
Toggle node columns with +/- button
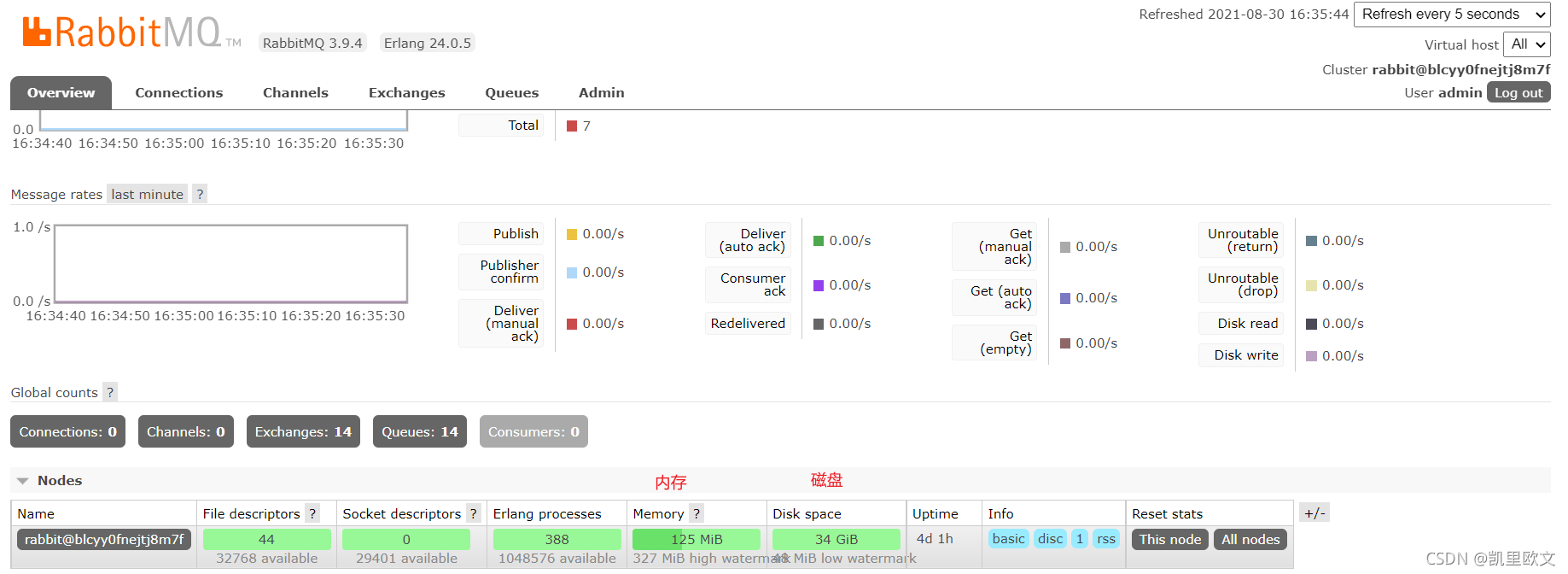coord(1314,512)
